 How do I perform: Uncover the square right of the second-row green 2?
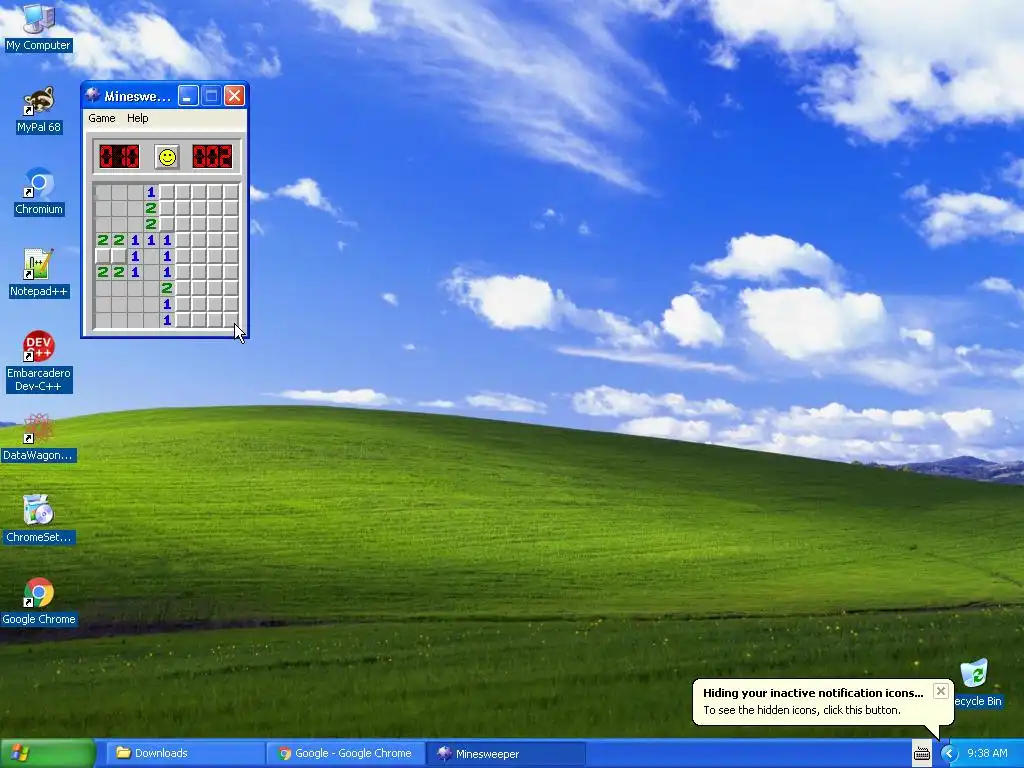pos(167,208)
